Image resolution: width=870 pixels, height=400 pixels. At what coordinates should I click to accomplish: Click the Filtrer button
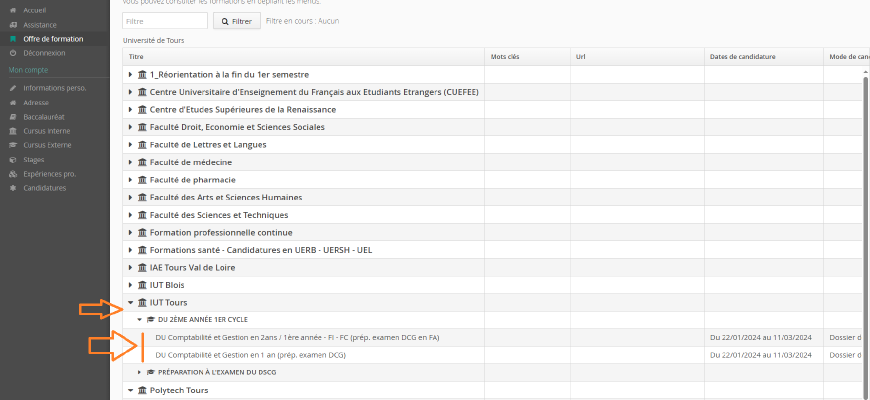[x=237, y=21]
